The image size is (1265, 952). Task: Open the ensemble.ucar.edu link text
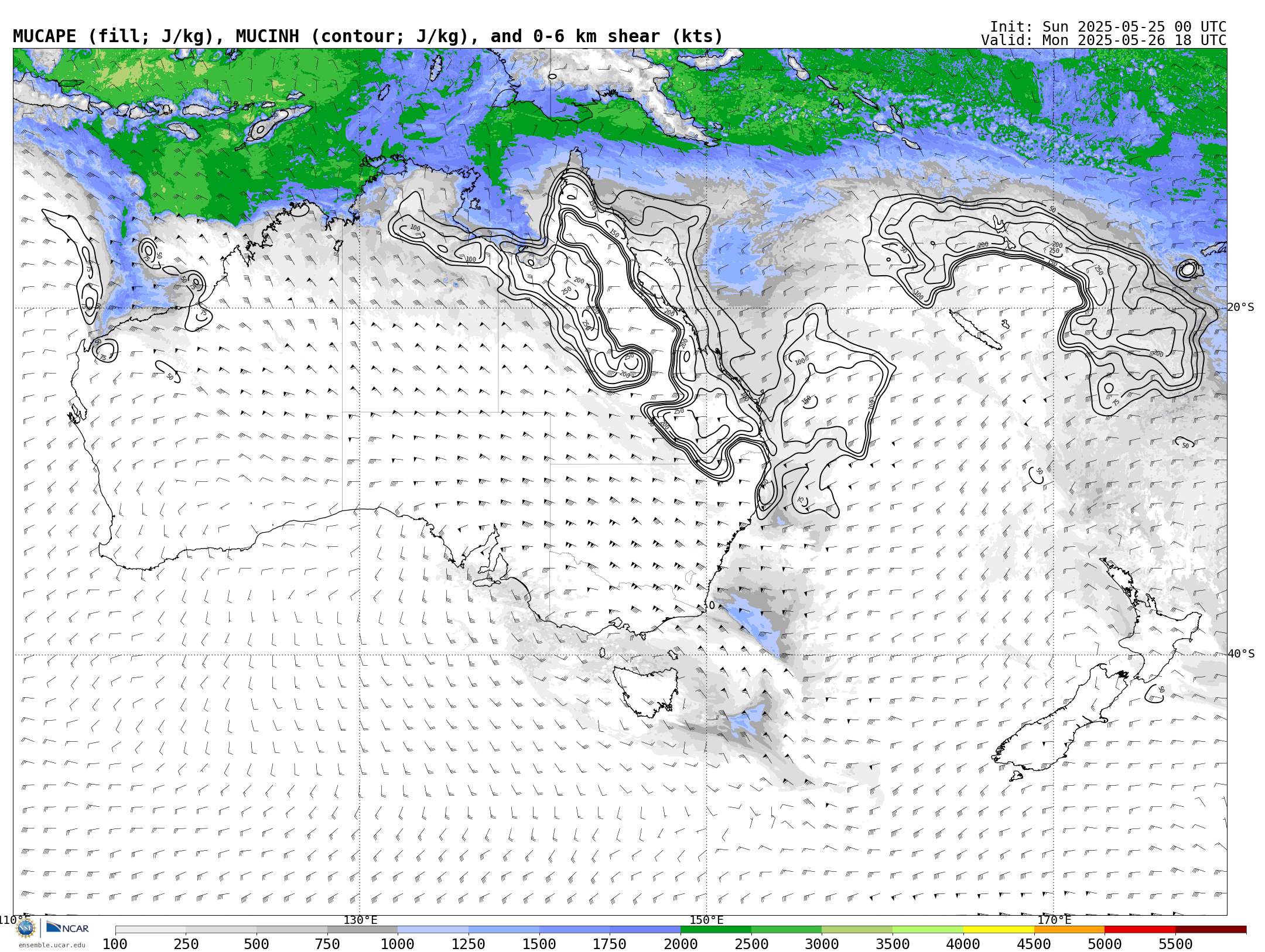click(x=52, y=945)
